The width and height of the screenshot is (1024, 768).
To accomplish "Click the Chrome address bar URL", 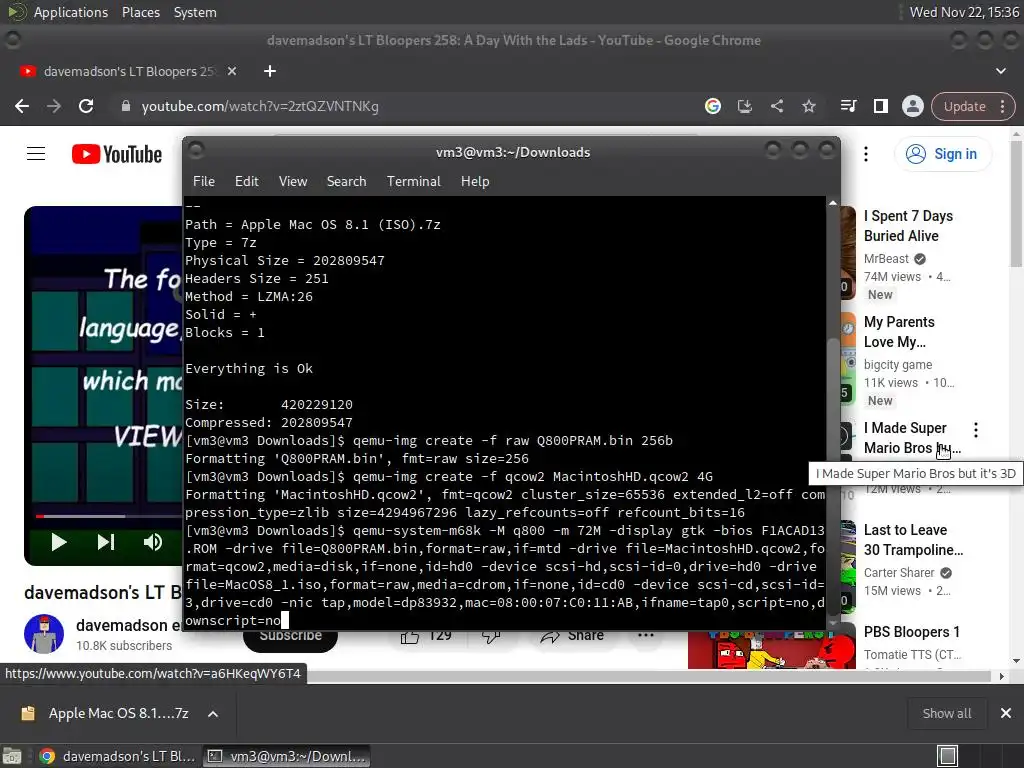I will click(260, 106).
